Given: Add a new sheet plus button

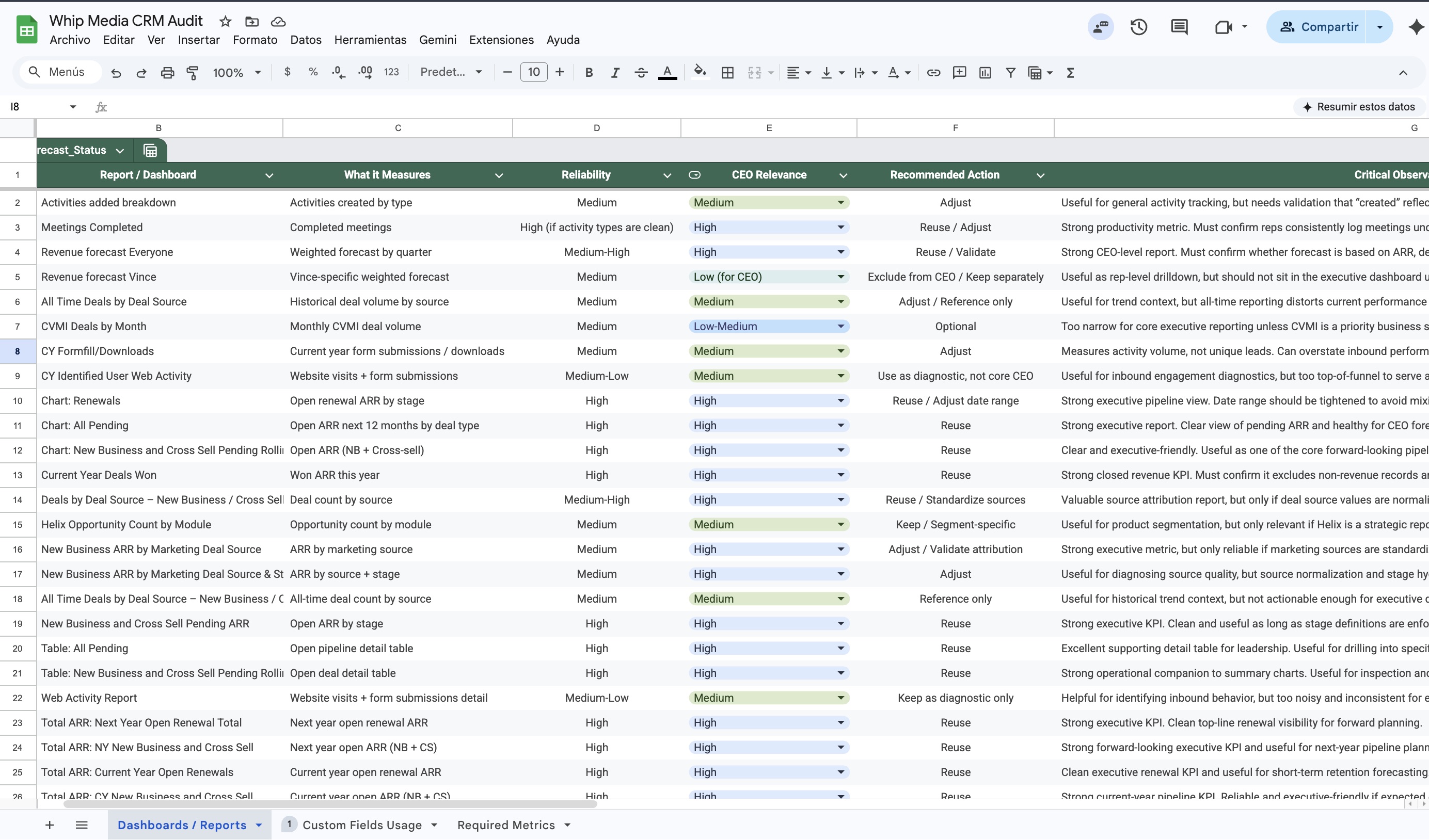Looking at the screenshot, I should pos(50,825).
